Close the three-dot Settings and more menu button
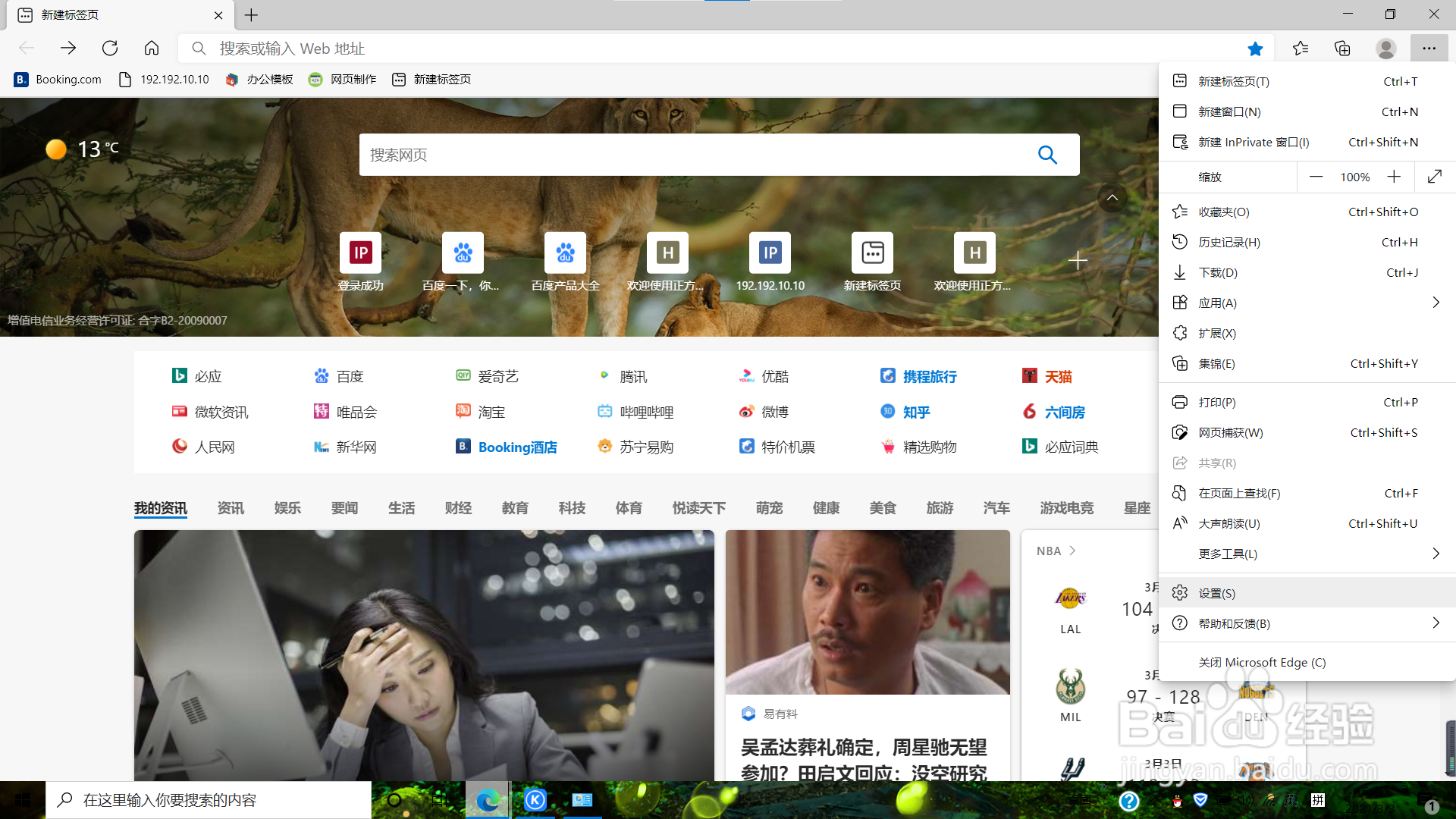1456x819 pixels. click(x=1429, y=49)
